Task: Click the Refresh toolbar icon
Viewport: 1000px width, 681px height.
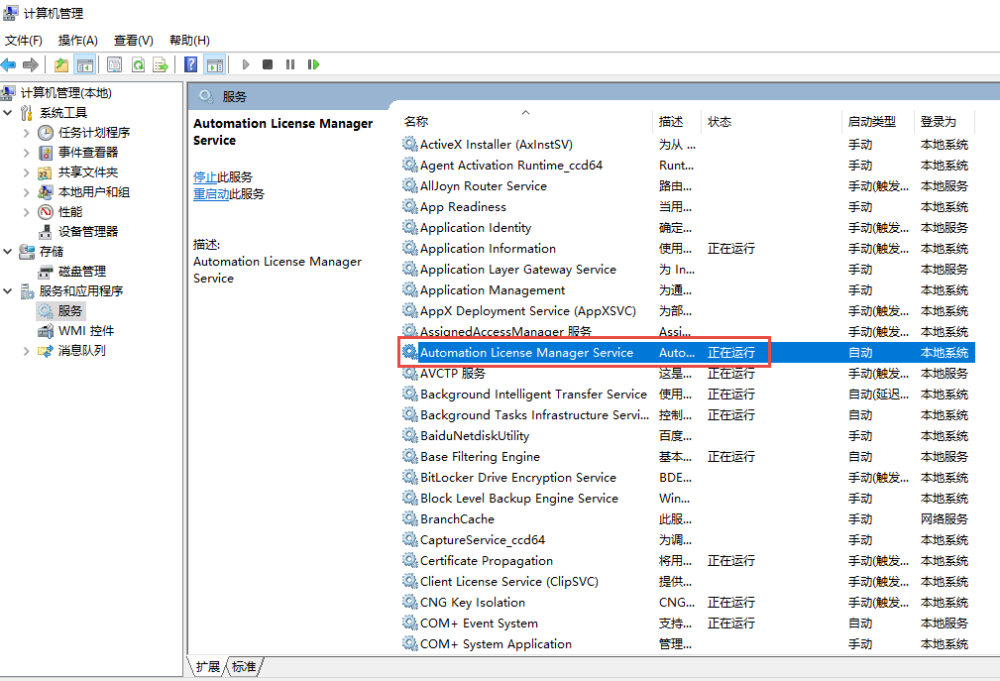Action: pyautogui.click(x=137, y=65)
